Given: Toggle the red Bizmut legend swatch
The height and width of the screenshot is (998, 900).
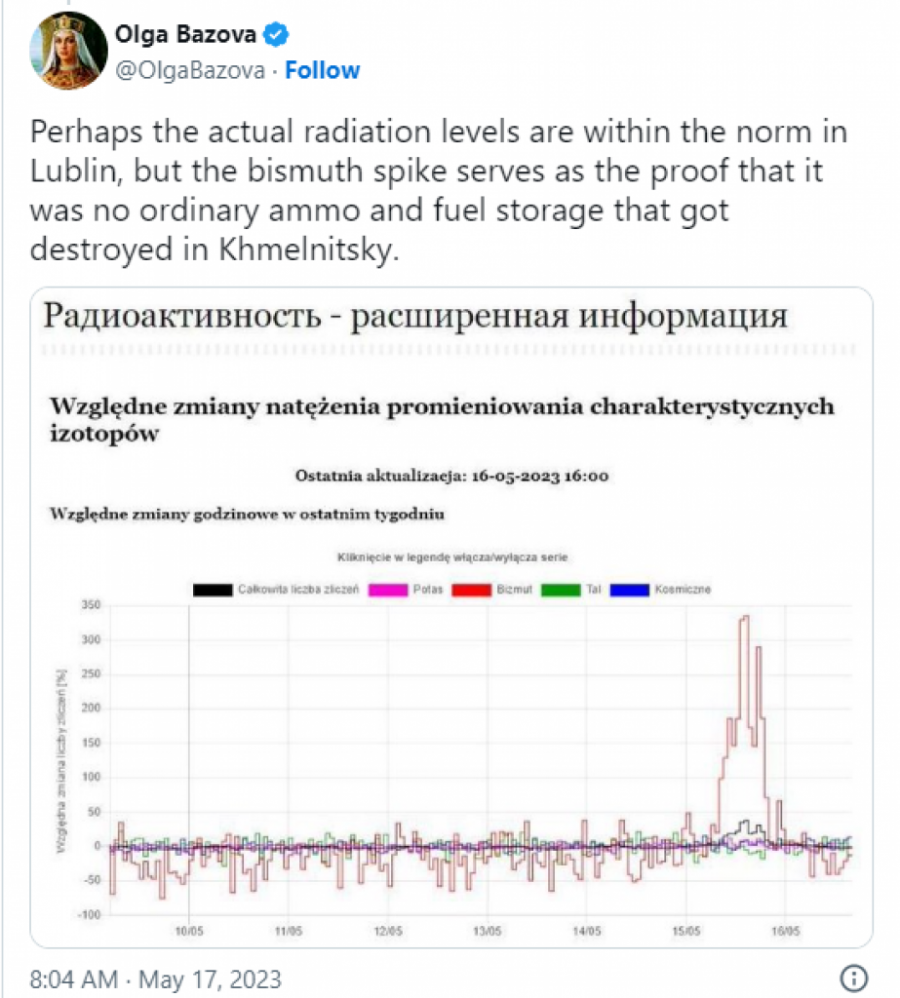Looking at the screenshot, I should pos(474,590).
